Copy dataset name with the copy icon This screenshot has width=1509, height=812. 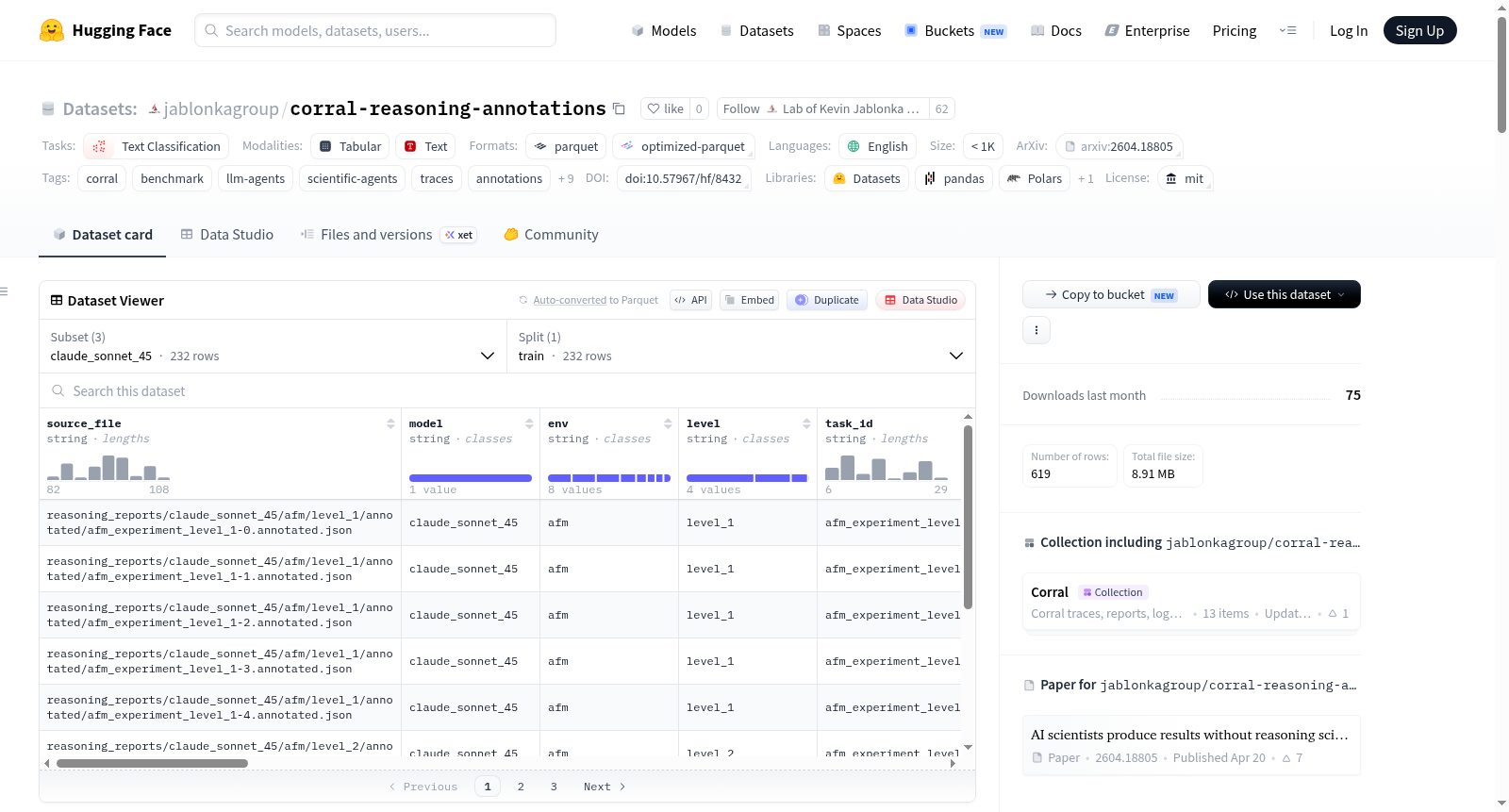(x=619, y=108)
